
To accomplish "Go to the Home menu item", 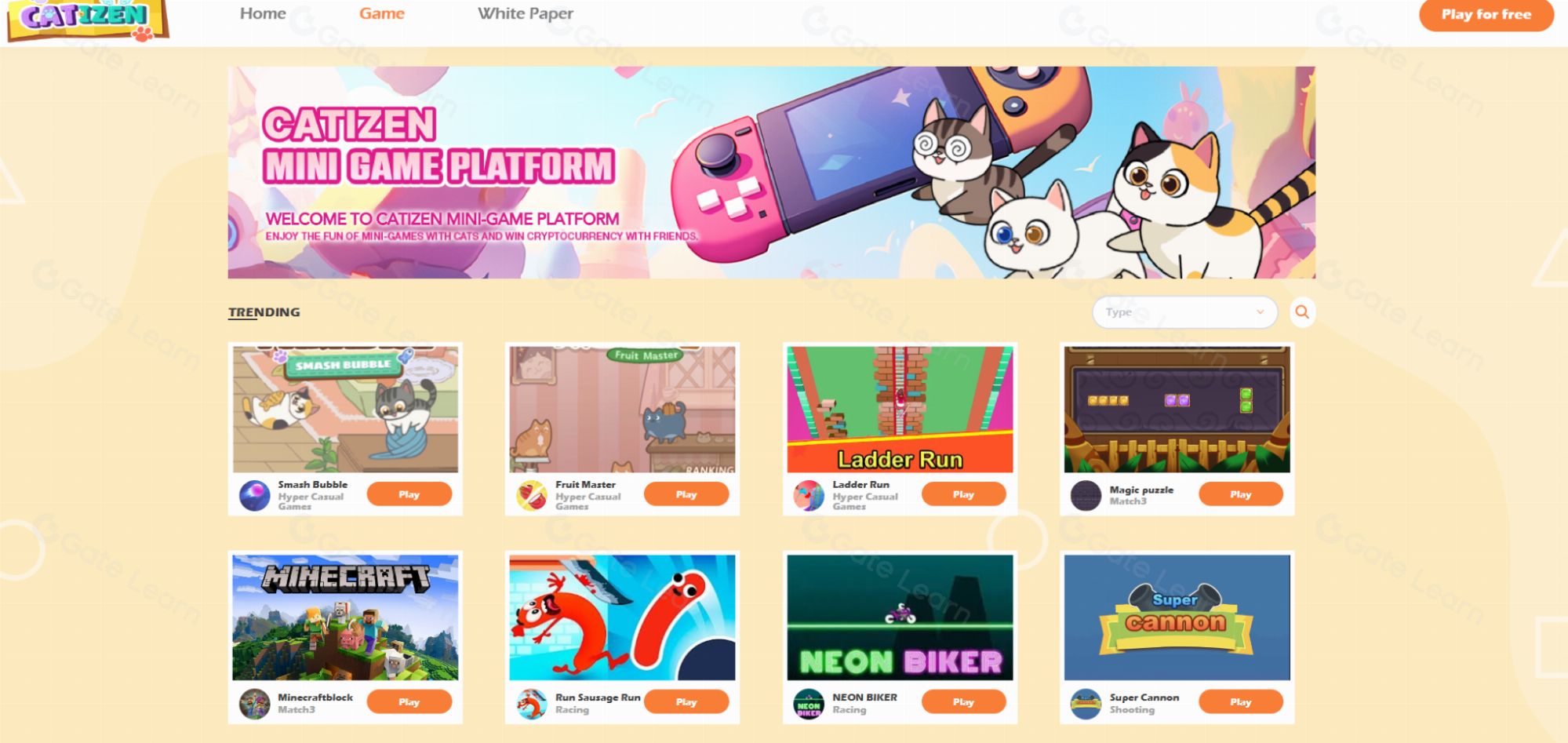I will point(263,13).
